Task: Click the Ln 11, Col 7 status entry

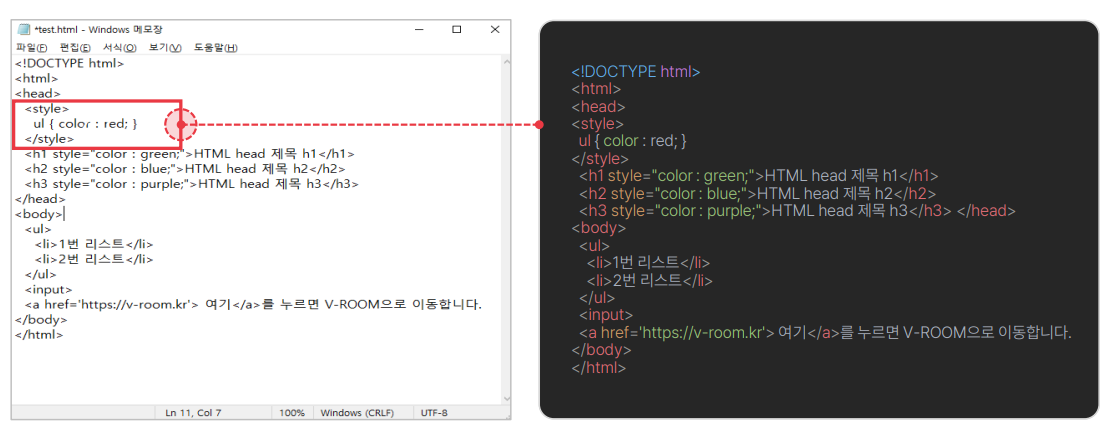Action: [193, 413]
